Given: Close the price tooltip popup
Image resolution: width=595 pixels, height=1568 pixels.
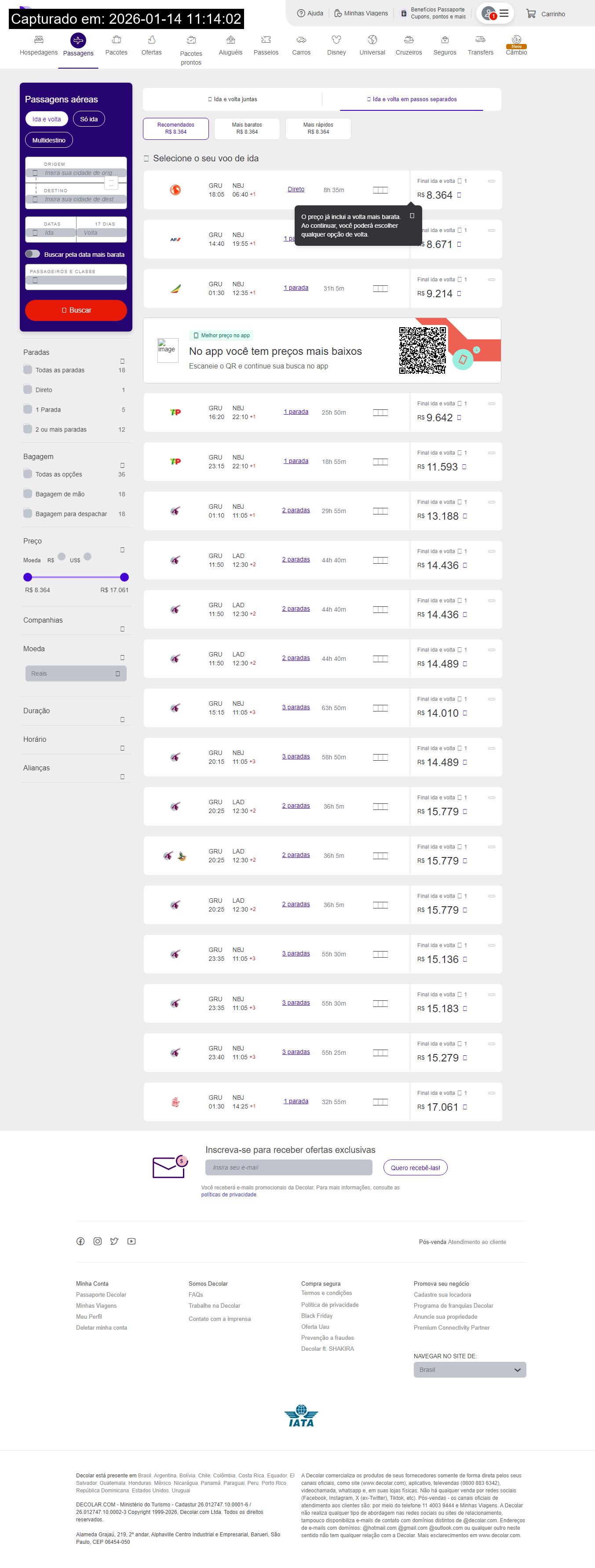Looking at the screenshot, I should [412, 215].
